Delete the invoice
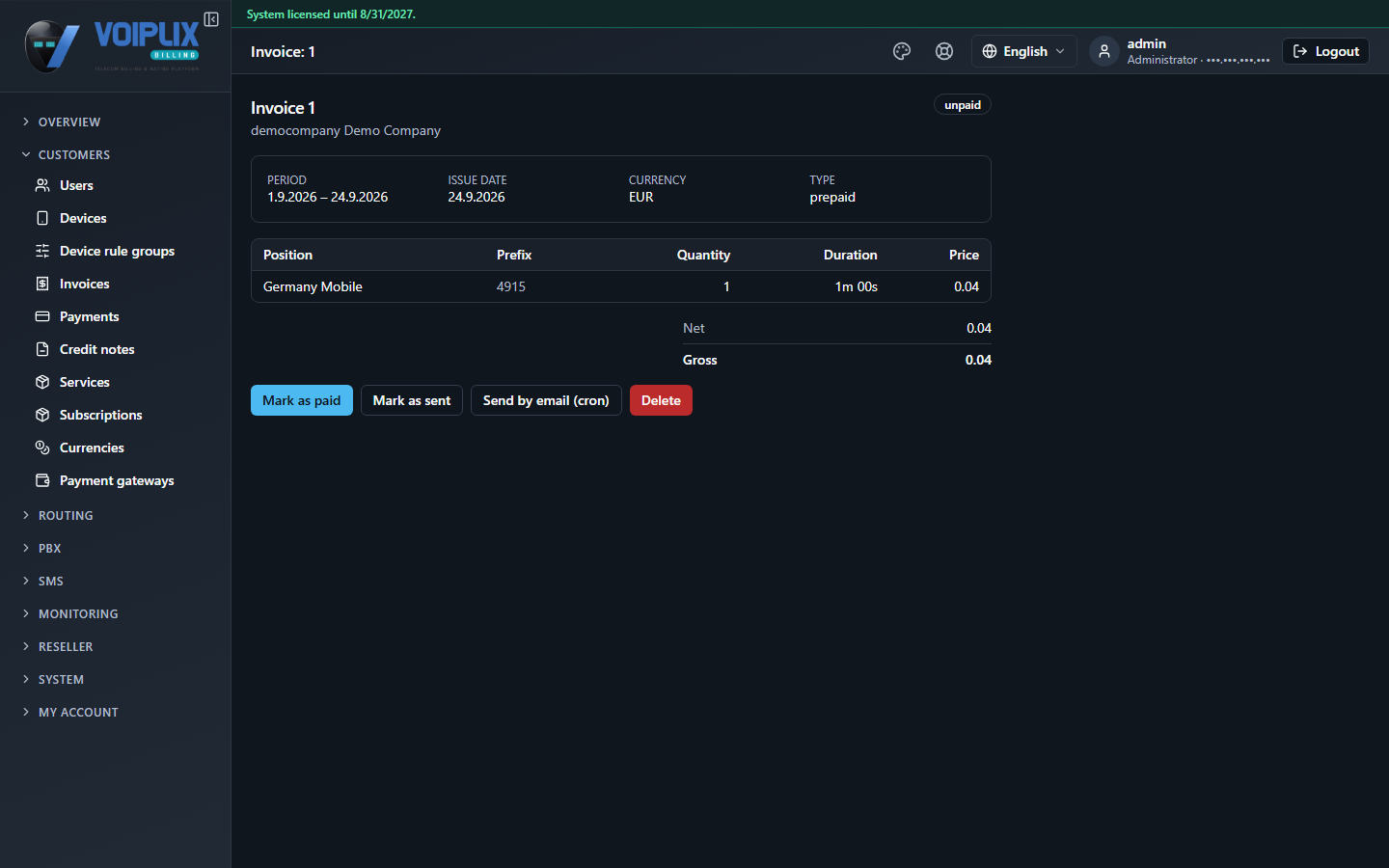This screenshot has height=868, width=1389. click(x=661, y=400)
